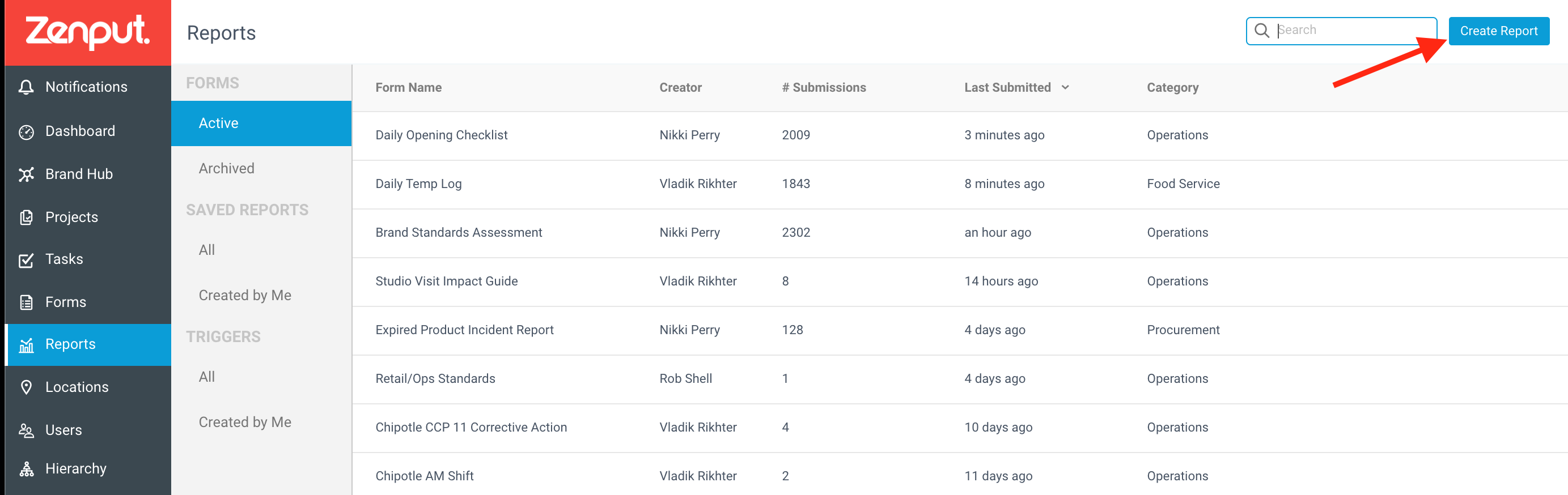The height and width of the screenshot is (495, 1568).
Task: Sort by the Form Name column header
Action: coord(408,88)
